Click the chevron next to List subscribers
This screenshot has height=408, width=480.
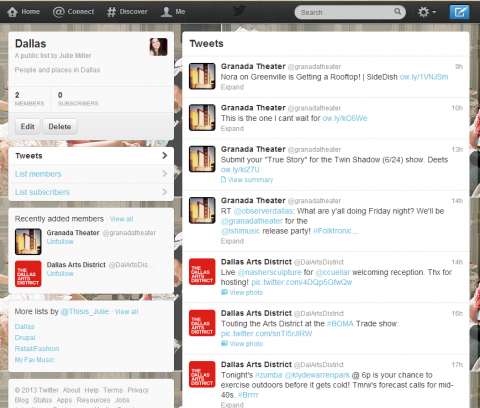click(165, 192)
